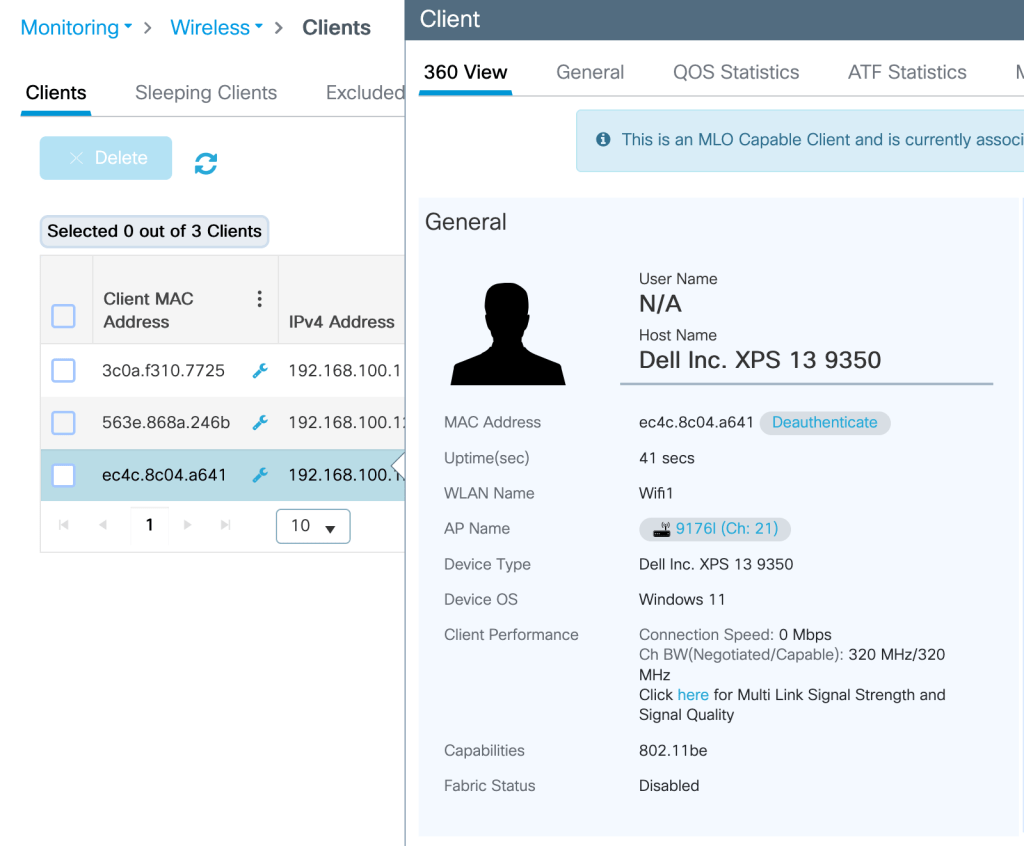1024x846 pixels.
Task: Open the 9176I (Ch: 21) AP badge
Action: point(715,529)
